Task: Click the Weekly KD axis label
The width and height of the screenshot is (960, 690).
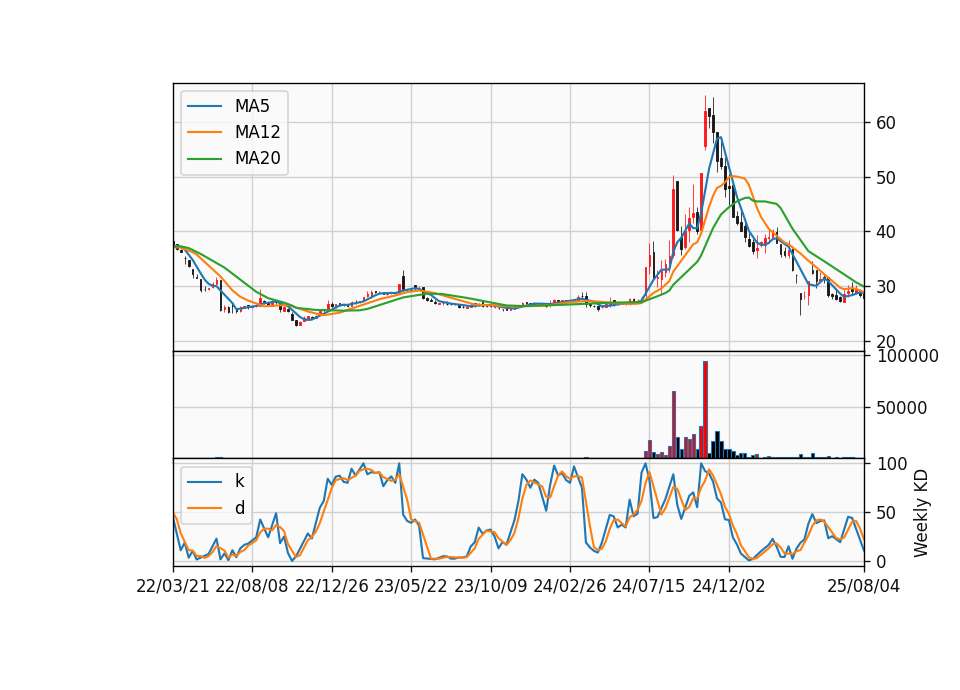Action: 921,514
